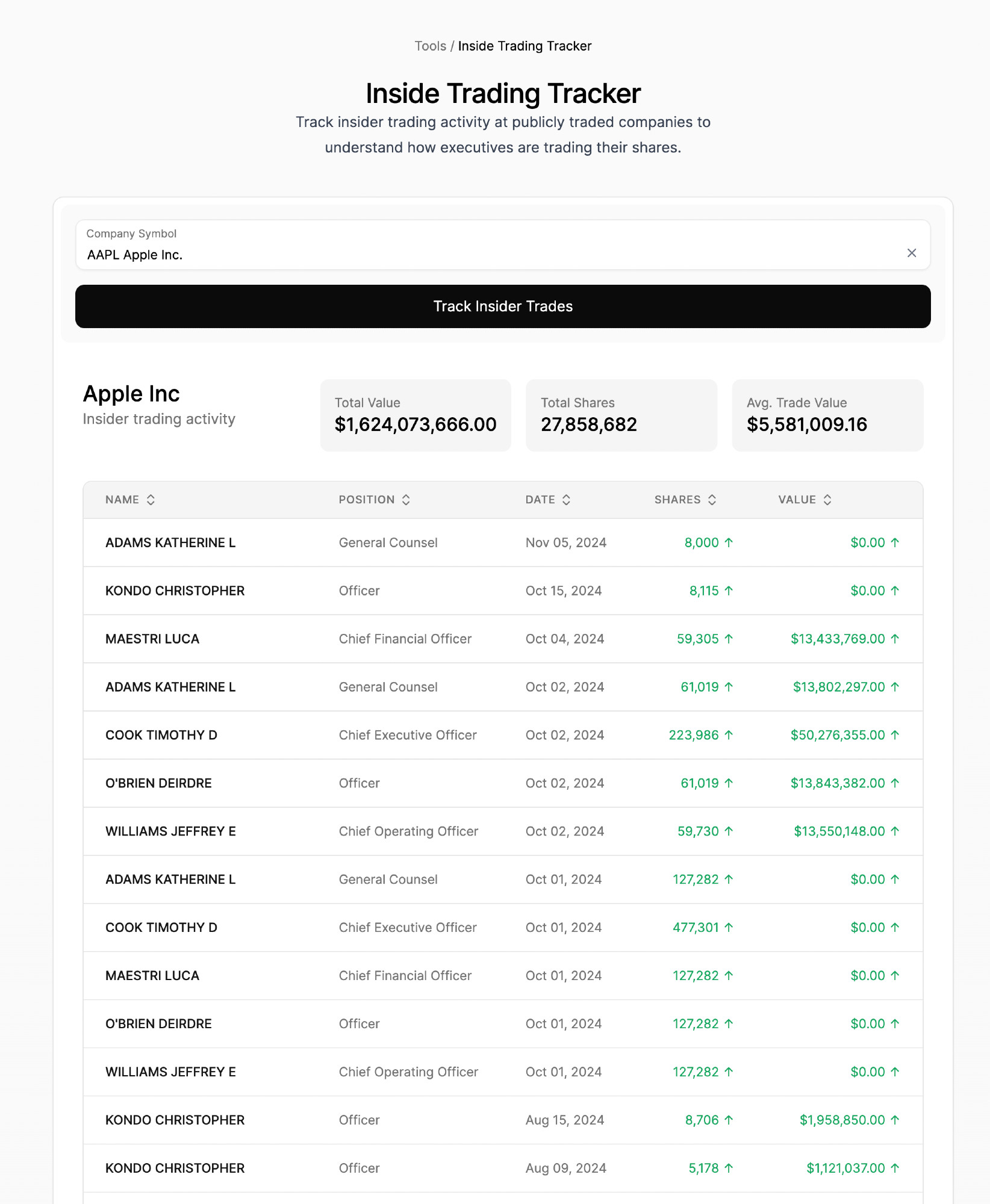This screenshot has height=1204, width=990.
Task: Select the MAESTRI LUCA Oct 04 row
Action: click(503, 639)
